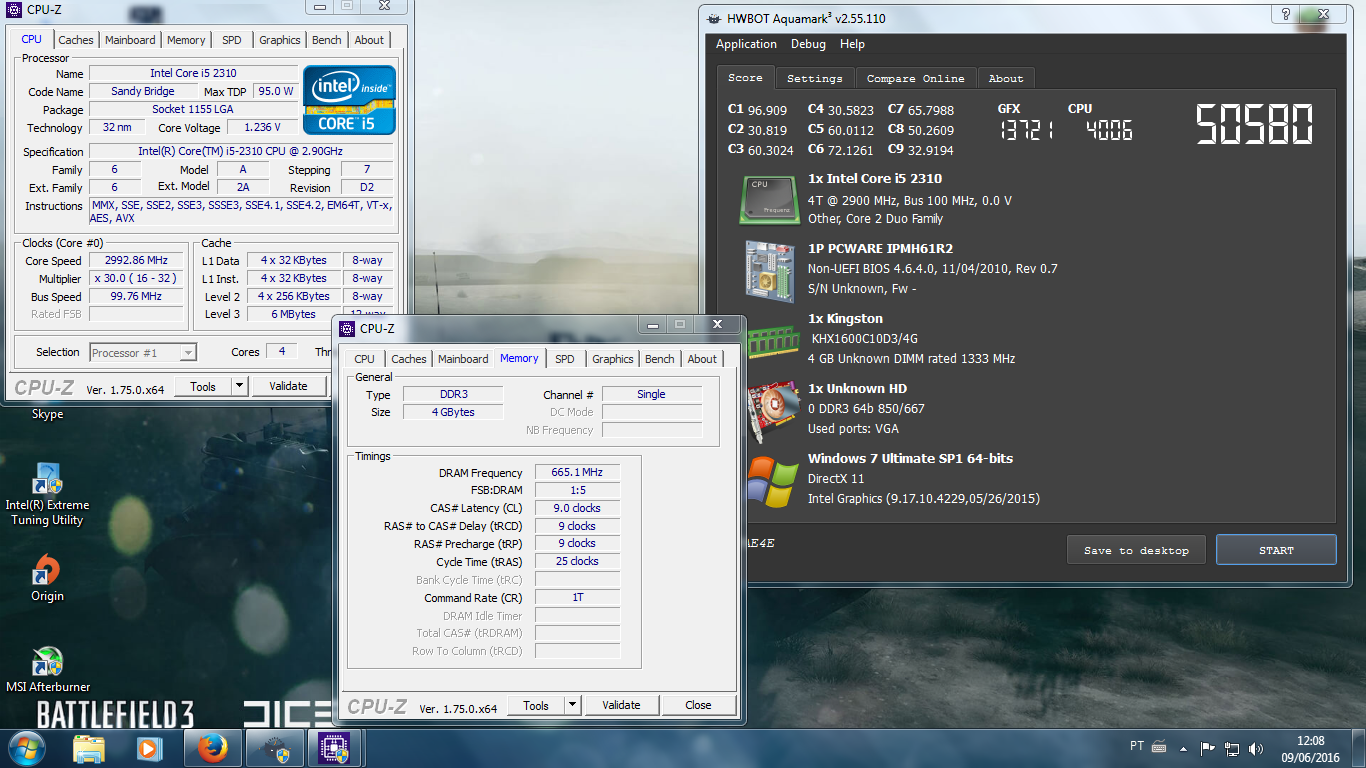Switch to Settings tab in Aquamark
The width and height of the screenshot is (1366, 768).
click(x=814, y=78)
